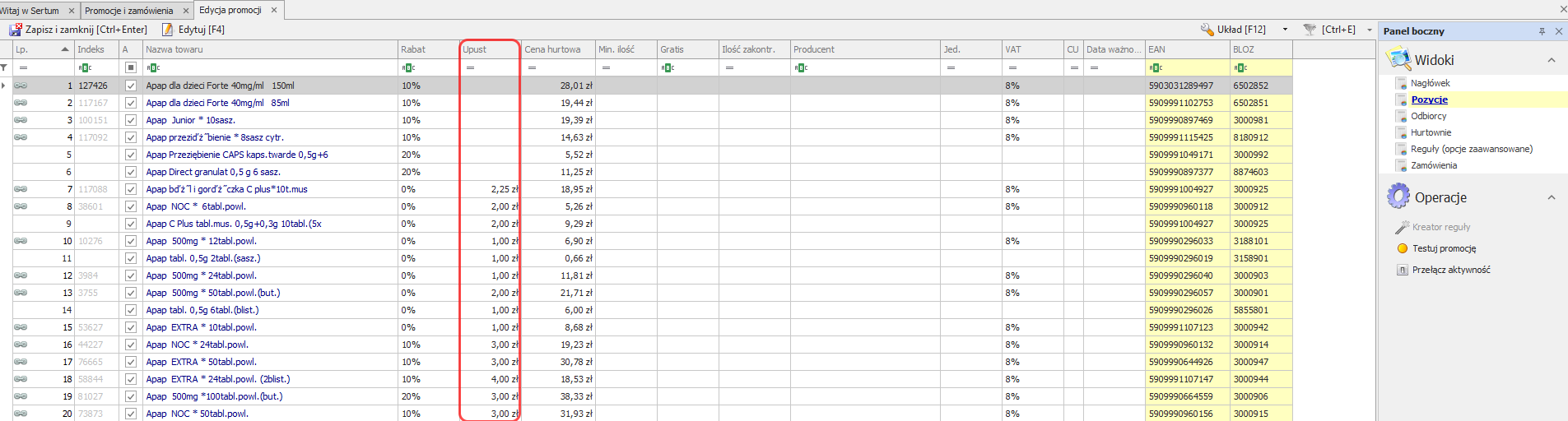Screen dimensions: 1568x421
Task: Toggle checkbox for Apap Direct granulat row
Action: [131, 172]
